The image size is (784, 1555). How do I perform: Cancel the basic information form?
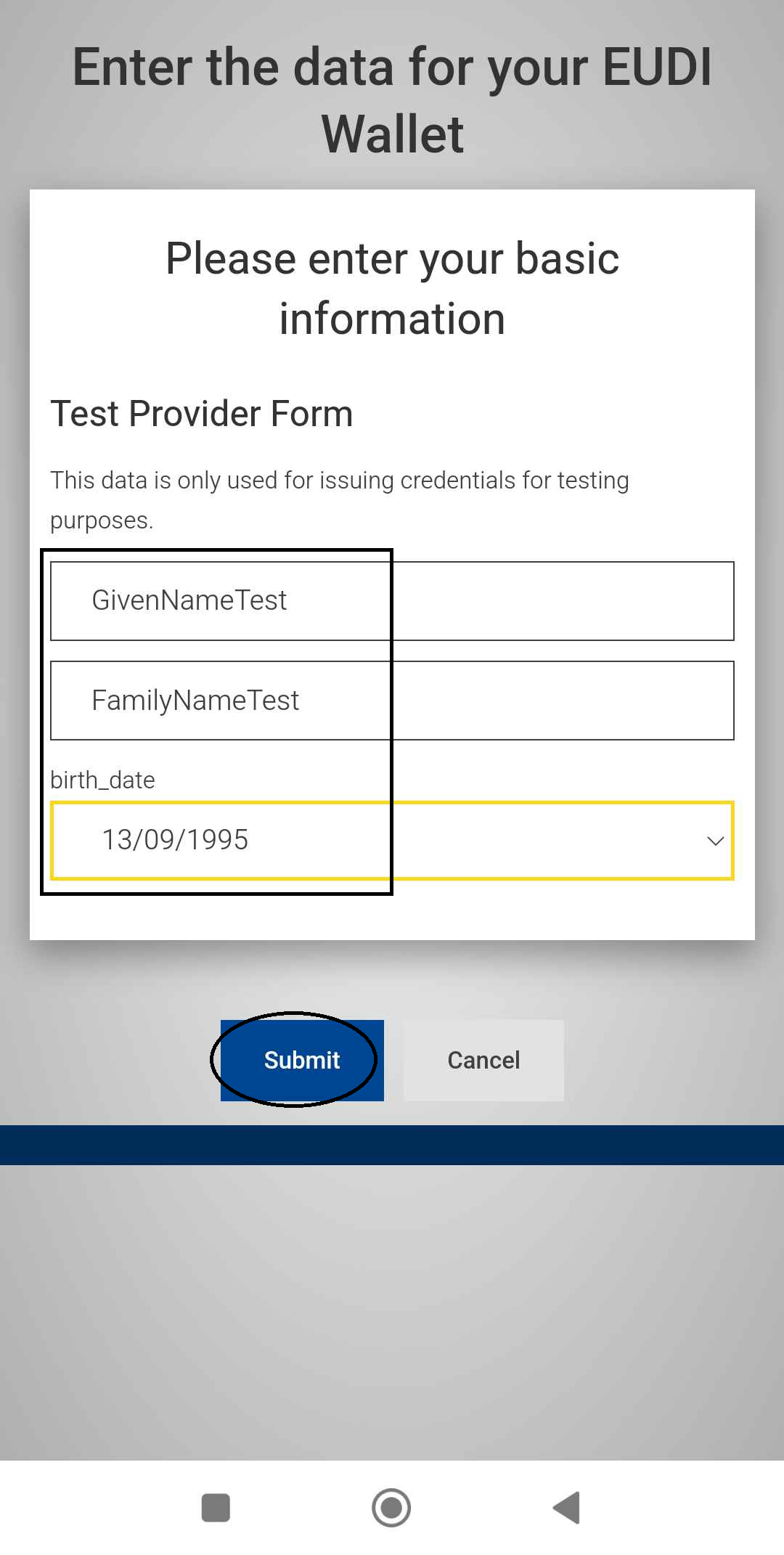pyautogui.click(x=483, y=1060)
